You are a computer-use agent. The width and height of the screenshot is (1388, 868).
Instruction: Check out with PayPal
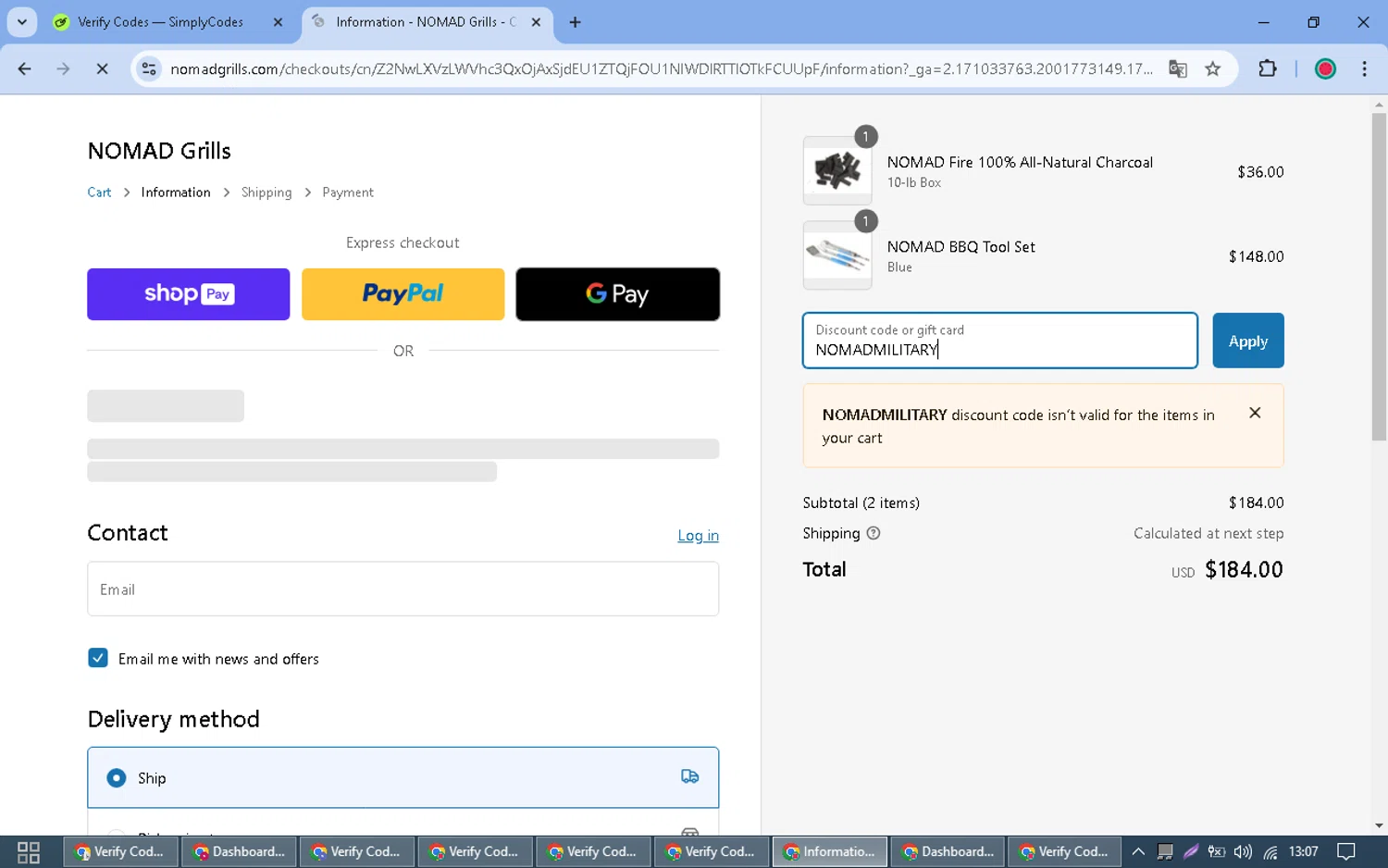[x=403, y=294]
